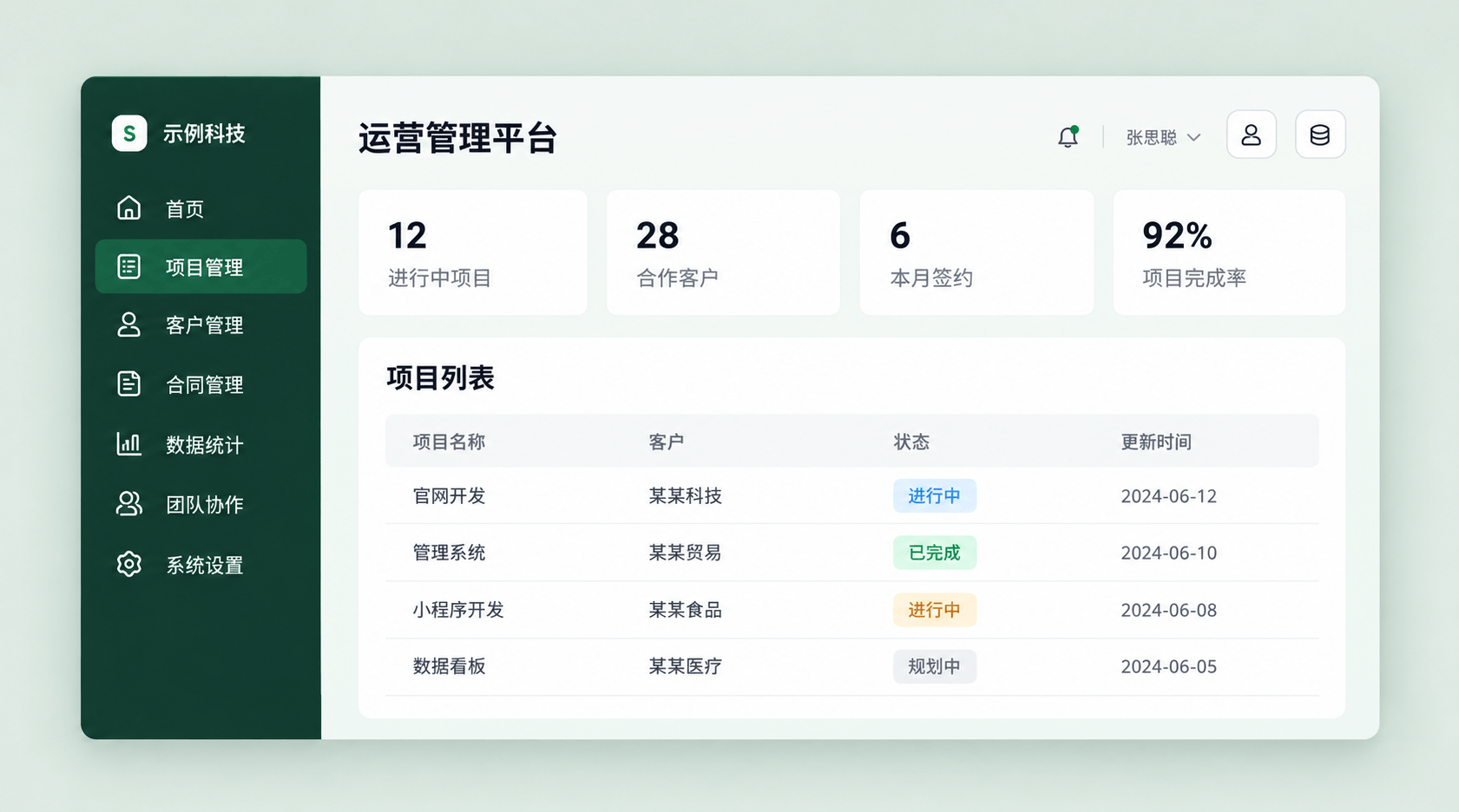The height and width of the screenshot is (812, 1459).
Task: Click the list icon beside 项目管理
Action: click(x=128, y=266)
